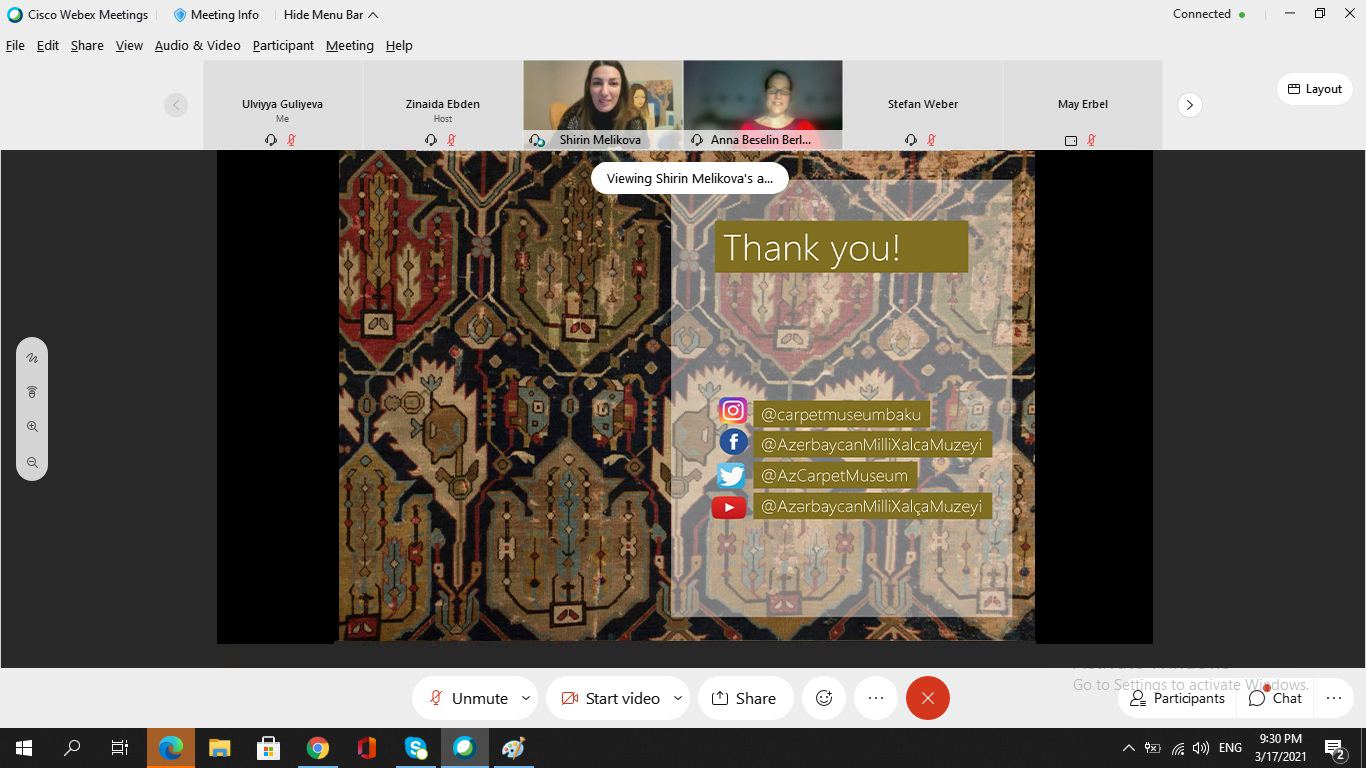This screenshot has height=768, width=1366.
Task: Open the Chat panel
Action: (x=1276, y=698)
